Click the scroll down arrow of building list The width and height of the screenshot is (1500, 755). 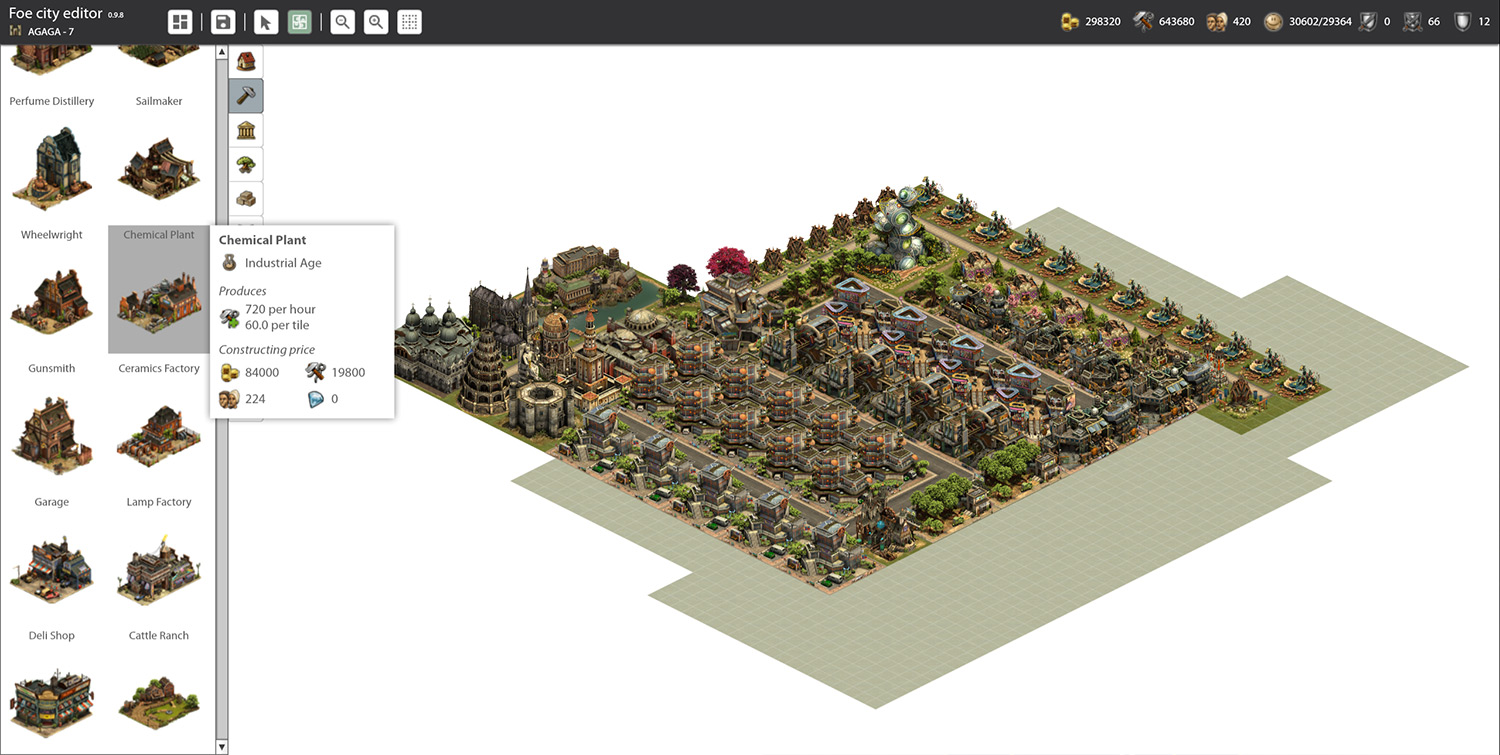pyautogui.click(x=222, y=747)
